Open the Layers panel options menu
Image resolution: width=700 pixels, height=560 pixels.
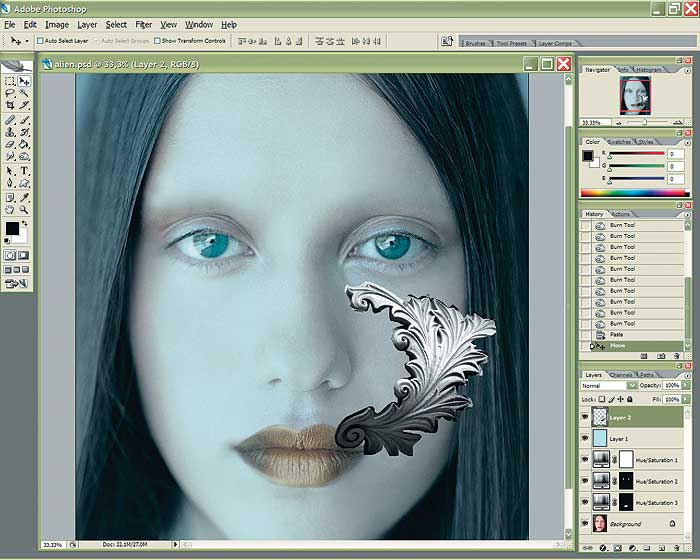(x=688, y=375)
